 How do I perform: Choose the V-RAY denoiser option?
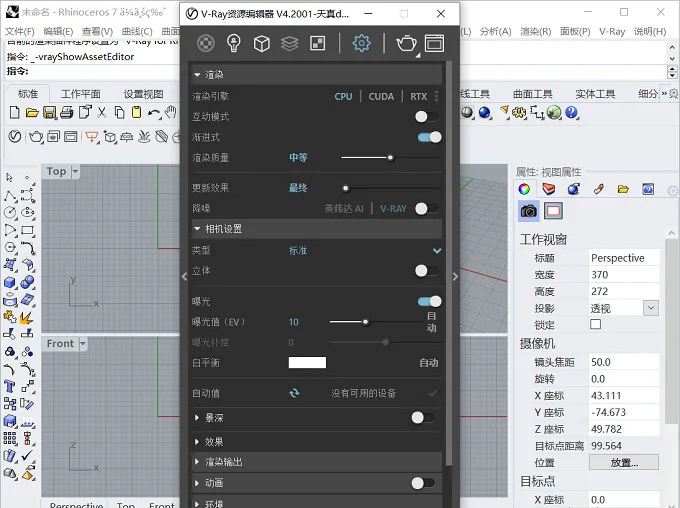[393, 209]
